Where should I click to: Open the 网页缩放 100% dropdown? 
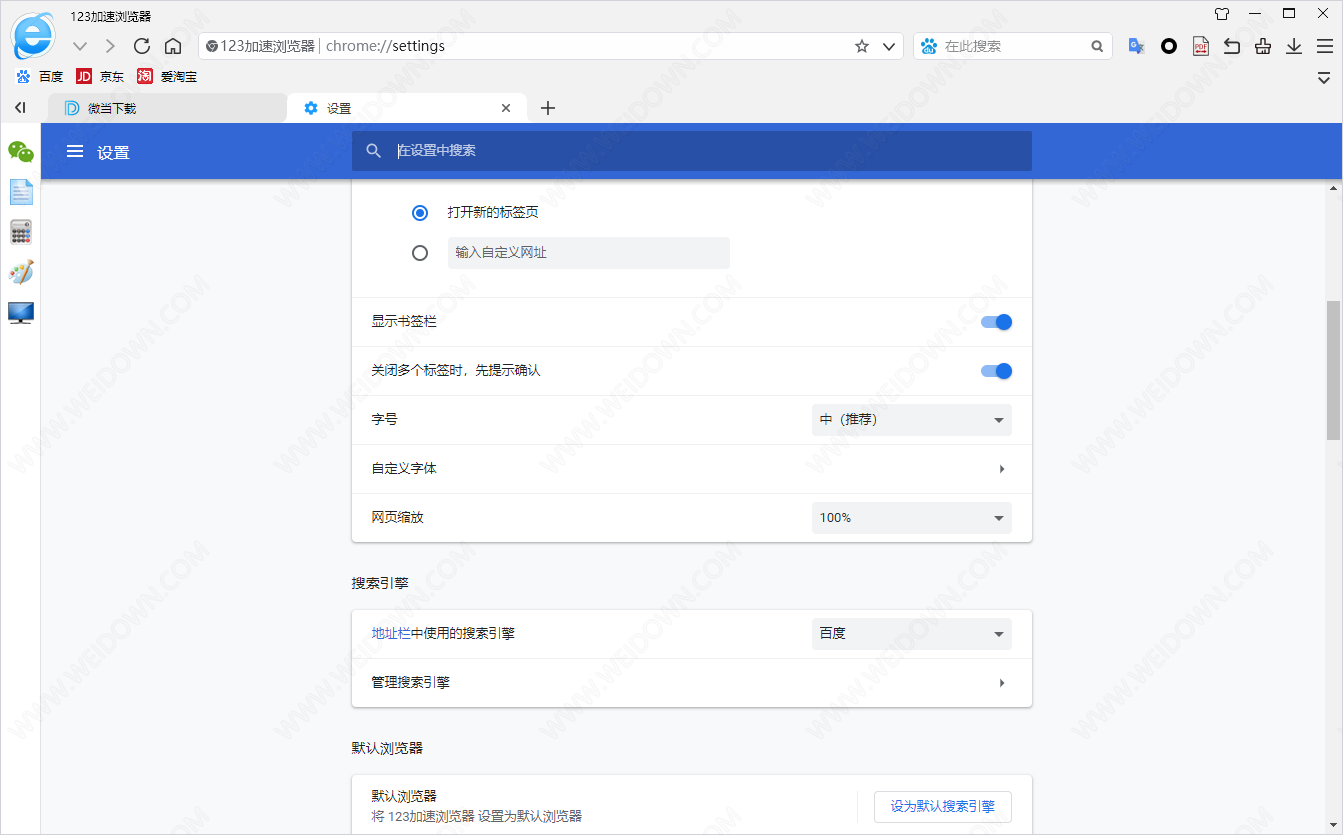[912, 518]
